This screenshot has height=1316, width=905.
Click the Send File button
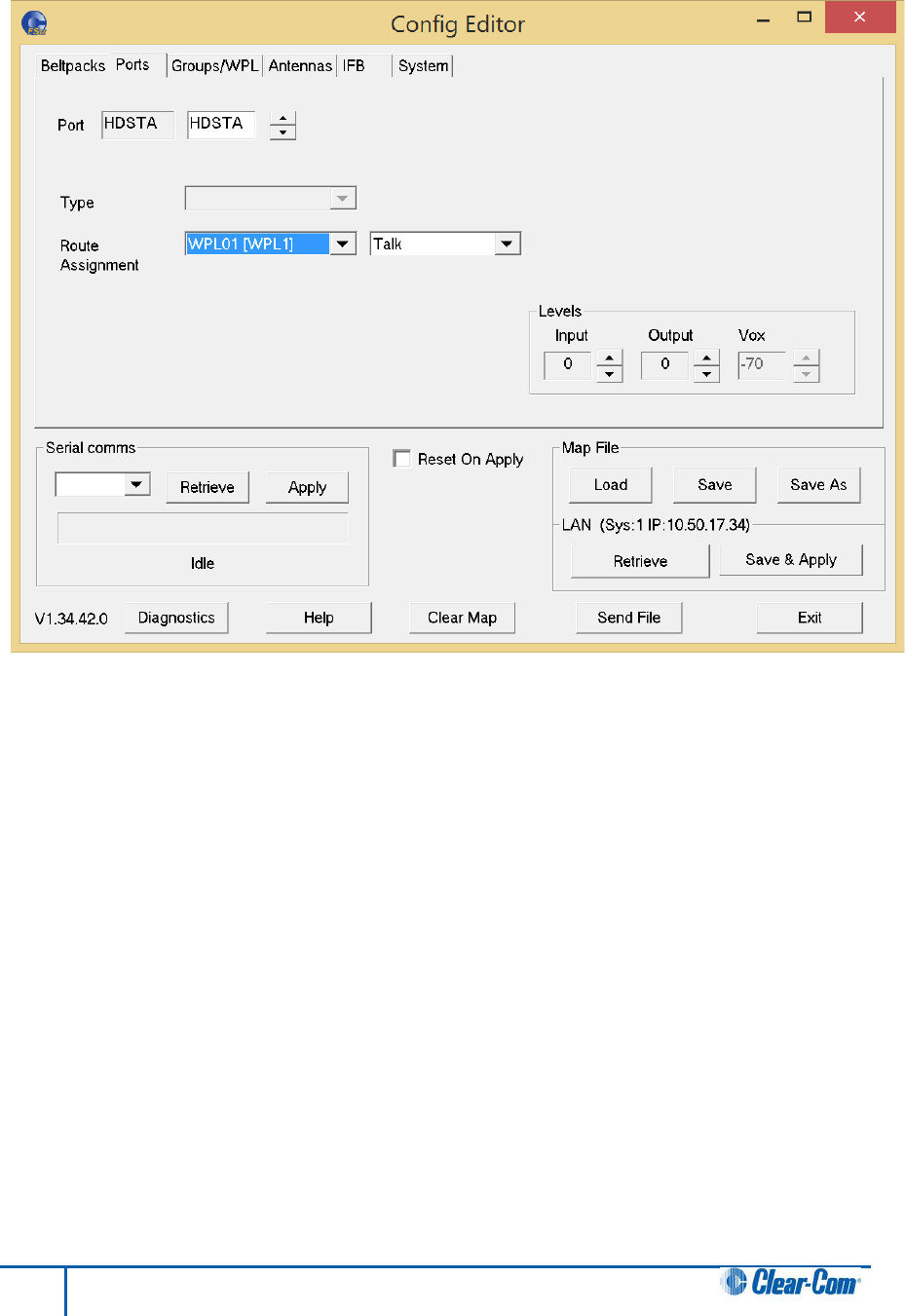tap(629, 618)
